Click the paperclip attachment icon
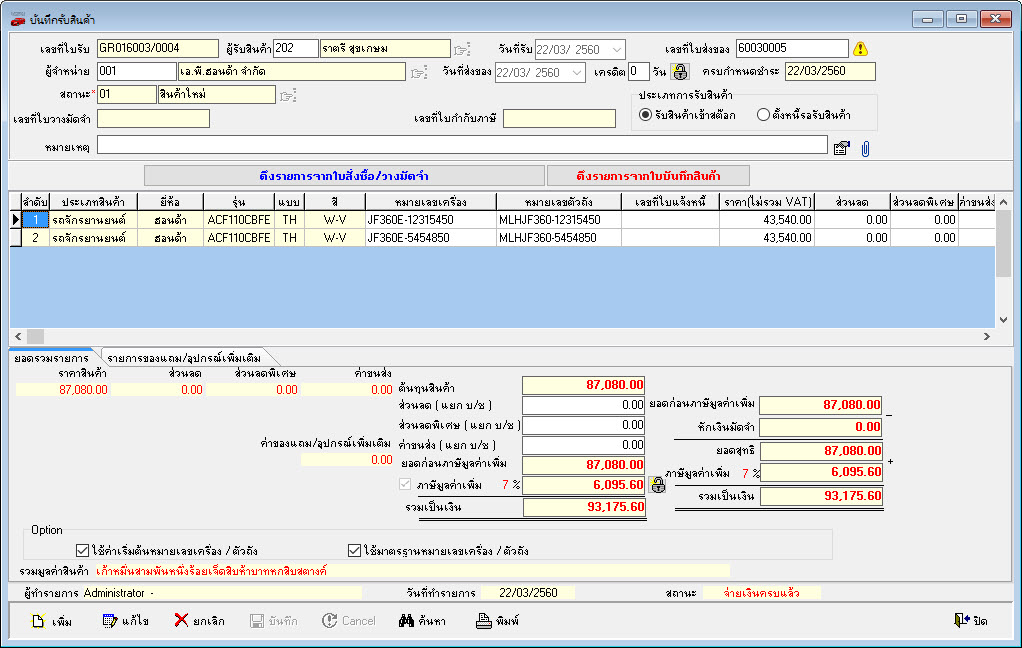Screen dimensions: 1022x648 coord(866,149)
